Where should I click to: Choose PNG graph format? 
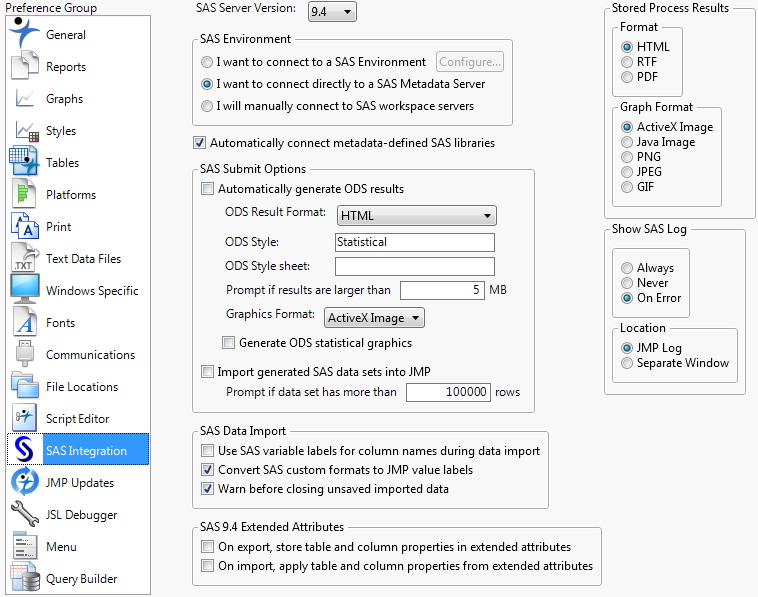pyautogui.click(x=627, y=157)
